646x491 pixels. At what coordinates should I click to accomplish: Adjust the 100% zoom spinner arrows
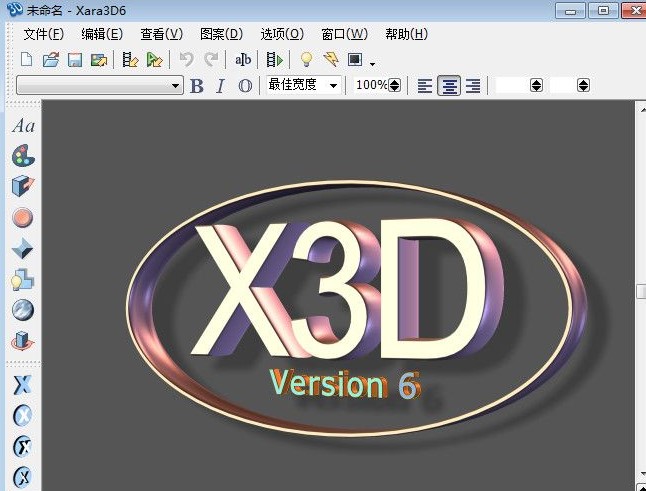395,85
